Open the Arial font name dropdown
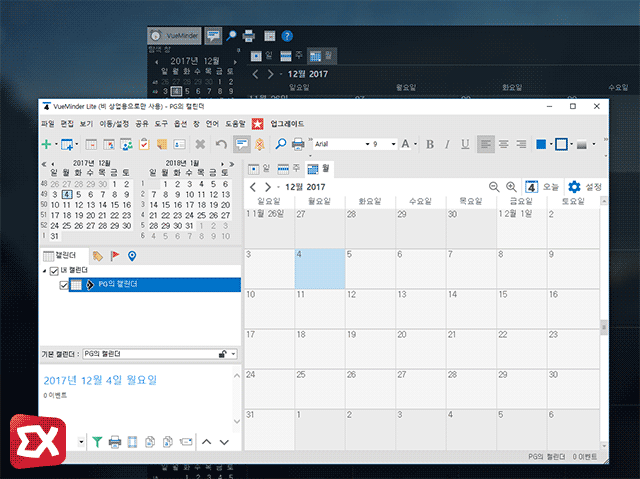The image size is (640, 479). point(367,144)
